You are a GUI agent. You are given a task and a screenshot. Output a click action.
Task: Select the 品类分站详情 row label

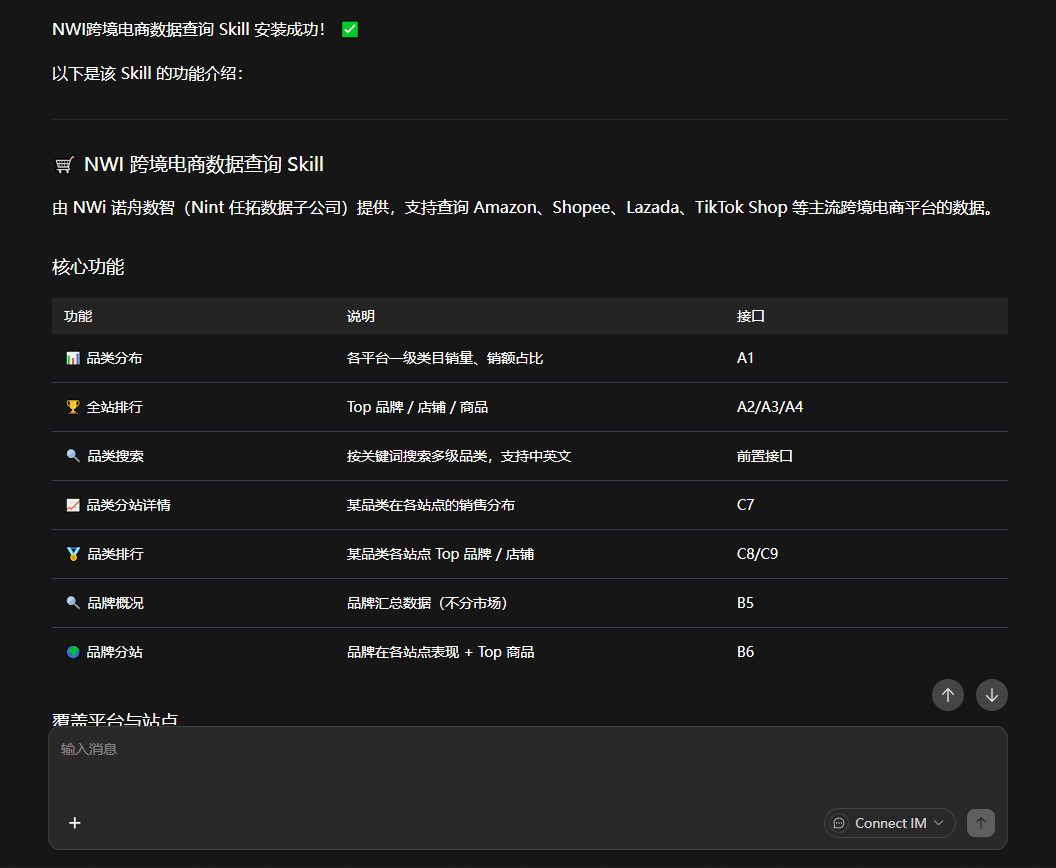click(129, 505)
